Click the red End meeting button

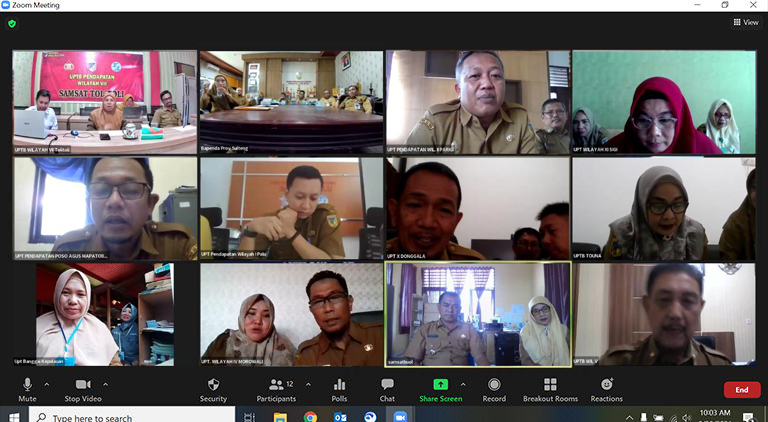coord(741,390)
